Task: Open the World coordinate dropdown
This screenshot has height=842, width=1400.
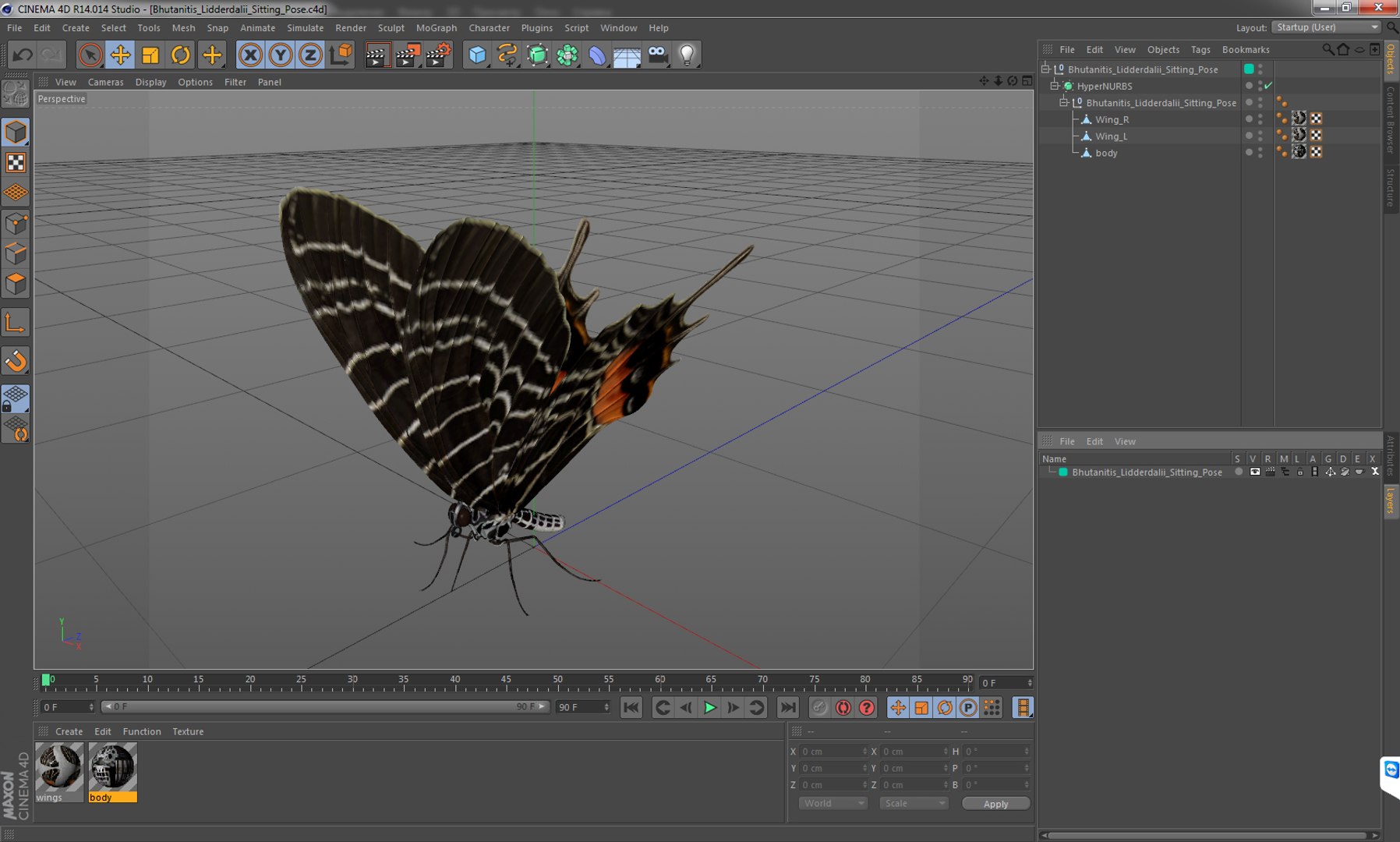Action: pos(833,803)
